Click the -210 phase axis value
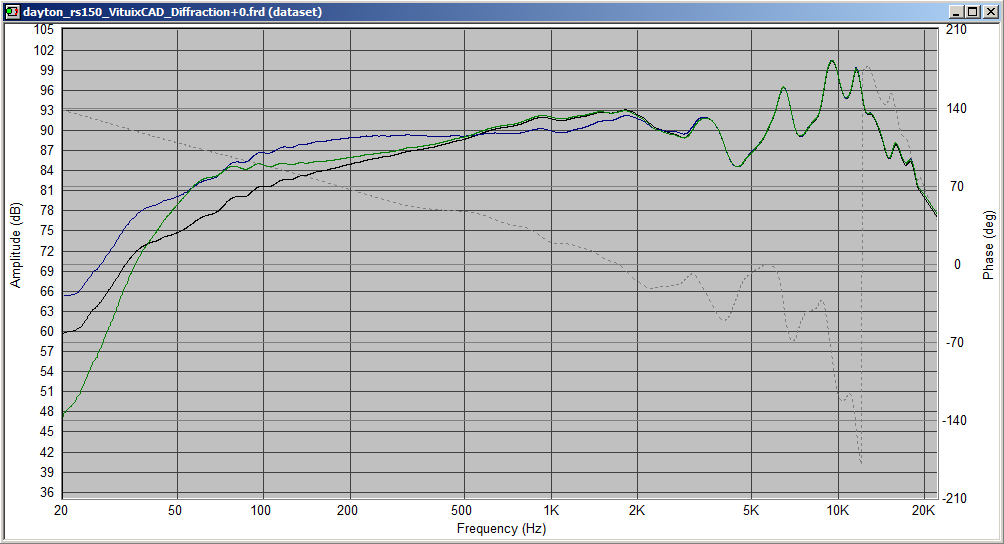The width and height of the screenshot is (1004, 544). 954,498
